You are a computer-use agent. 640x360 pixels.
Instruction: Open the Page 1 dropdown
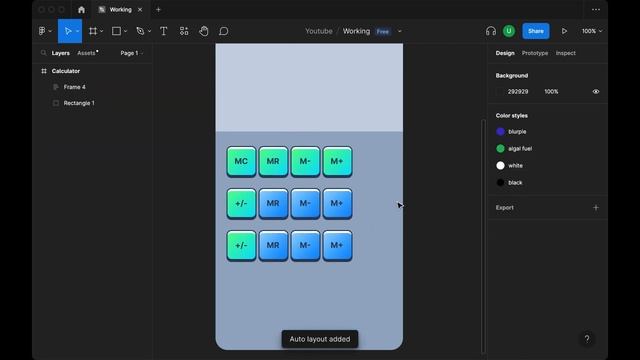click(x=132, y=53)
